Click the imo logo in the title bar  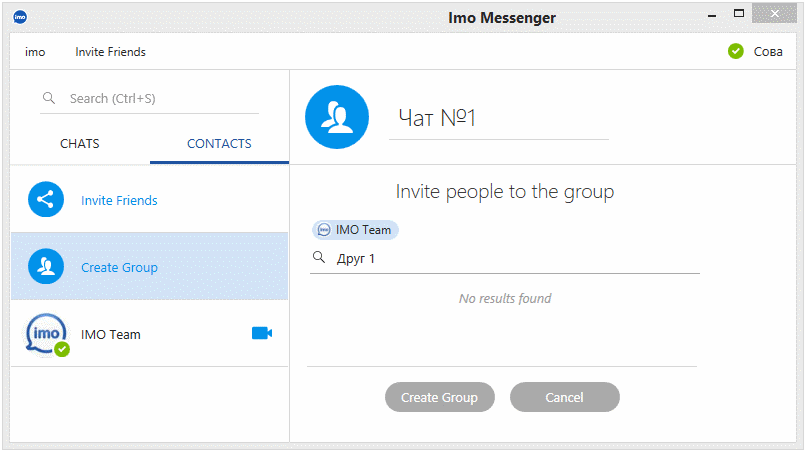[x=21, y=17]
